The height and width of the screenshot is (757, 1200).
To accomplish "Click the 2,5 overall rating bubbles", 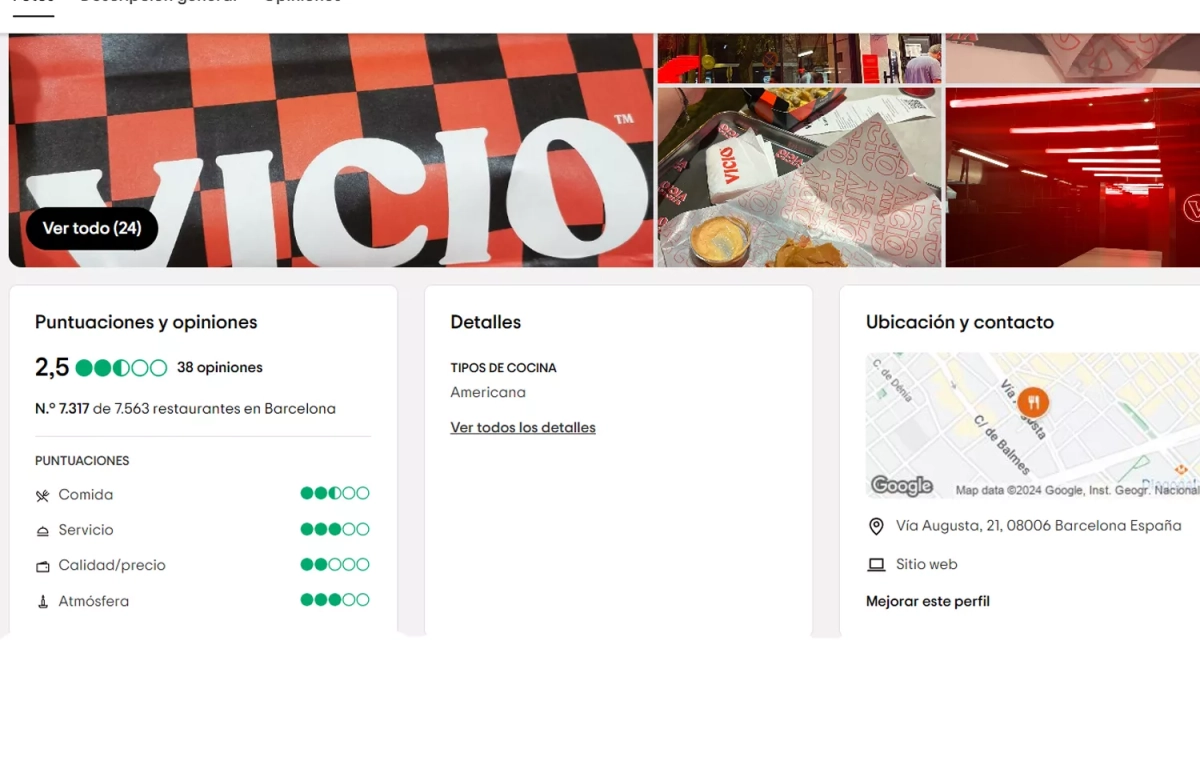I will click(x=121, y=368).
